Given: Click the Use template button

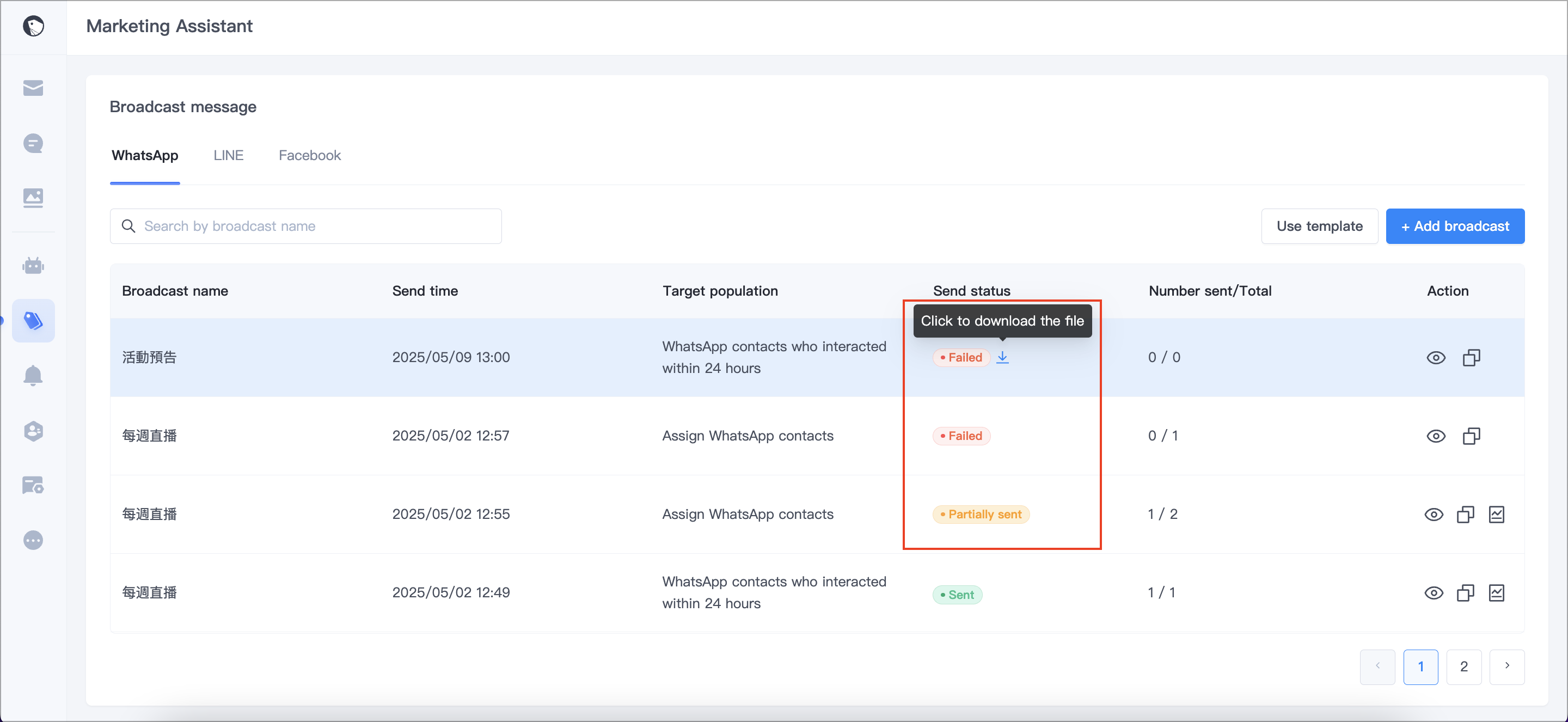Looking at the screenshot, I should click(x=1319, y=227).
